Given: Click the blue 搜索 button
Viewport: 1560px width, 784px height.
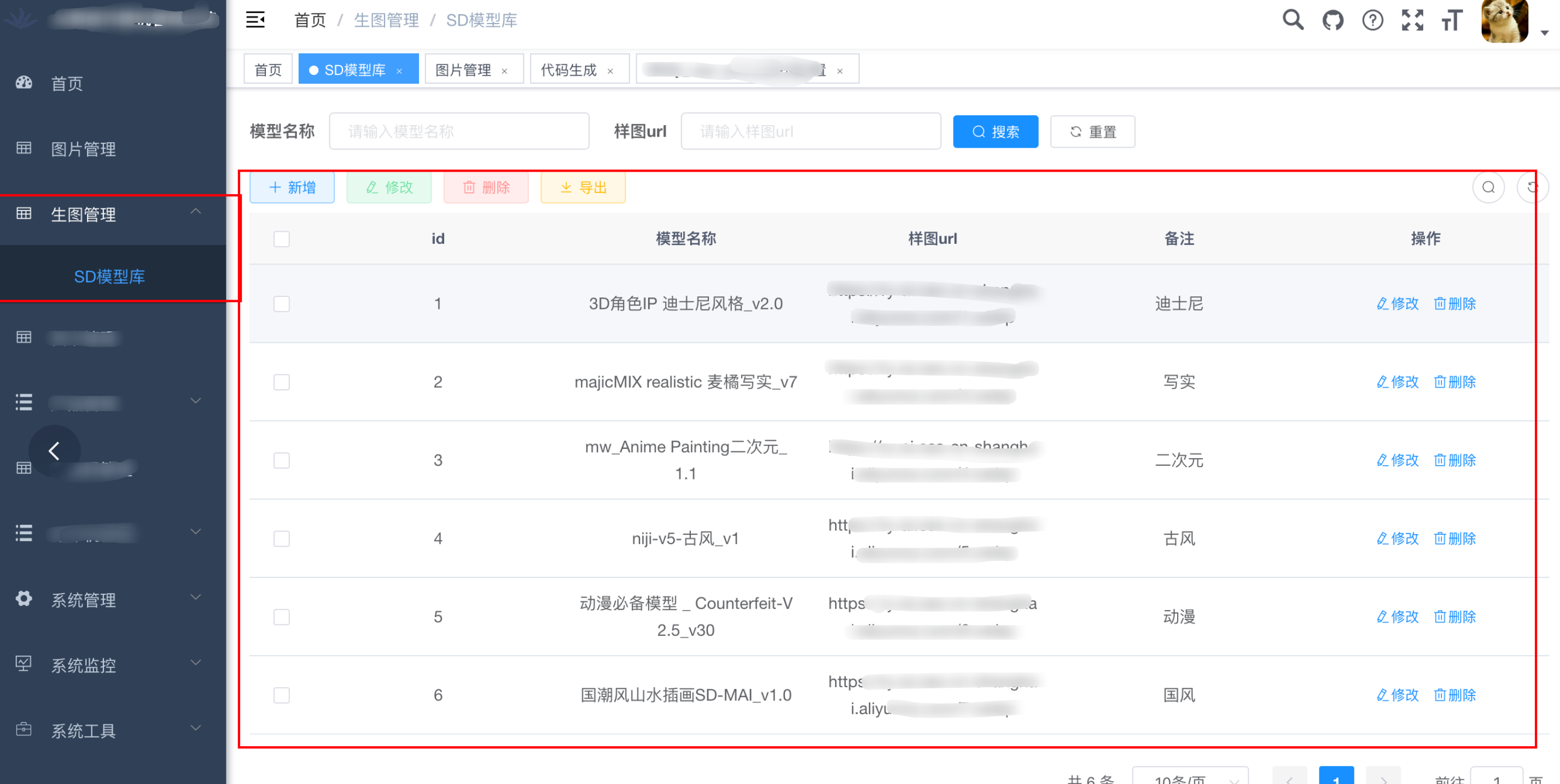Looking at the screenshot, I should (995, 132).
